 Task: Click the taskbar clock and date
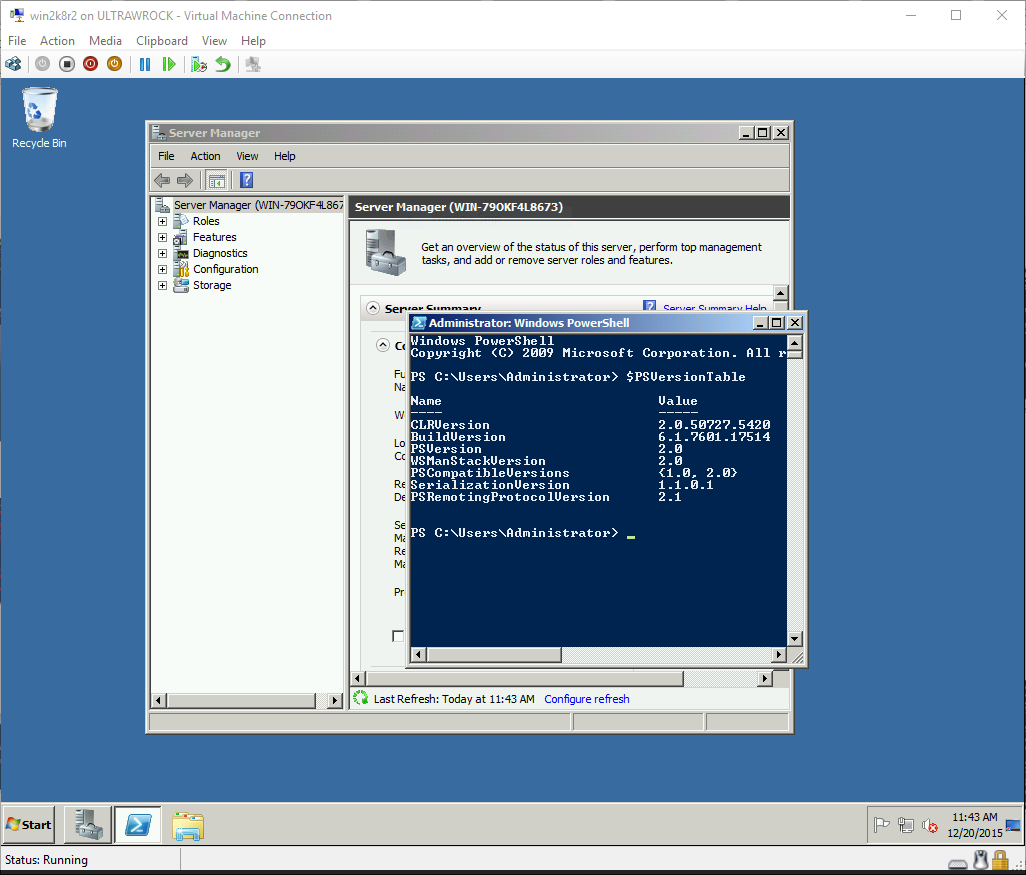pos(975,825)
